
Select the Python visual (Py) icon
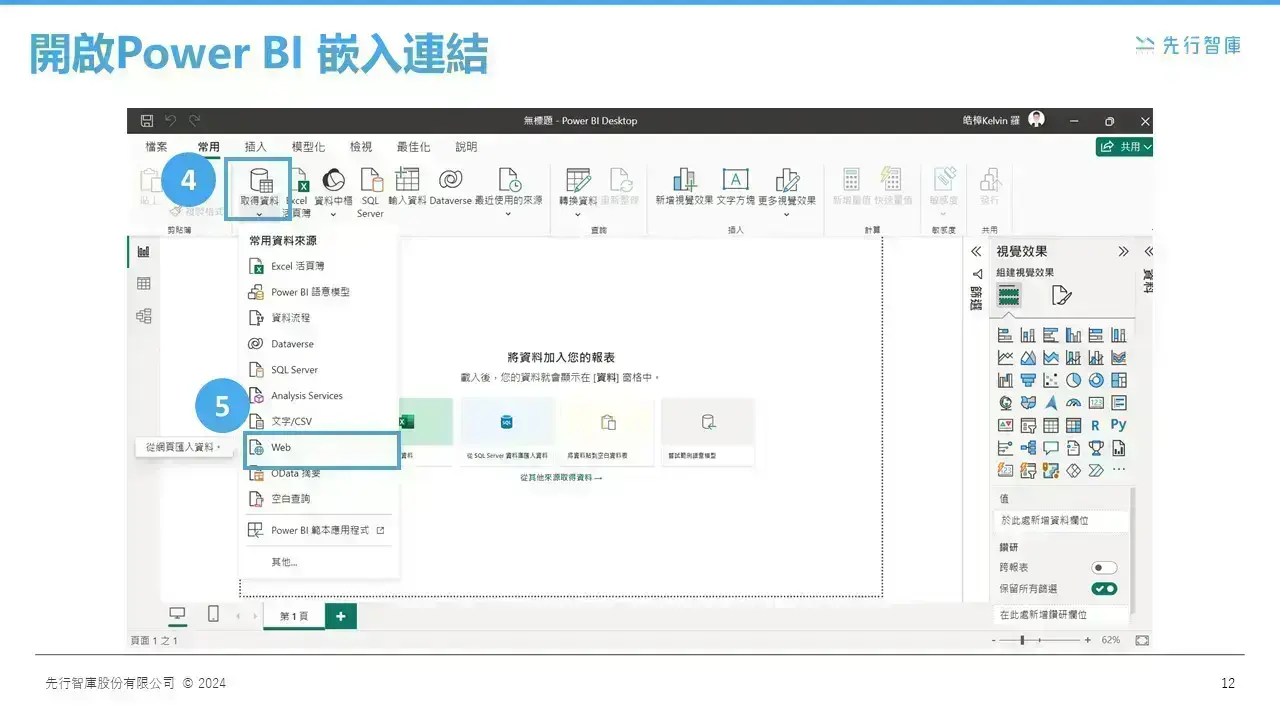coord(1119,425)
